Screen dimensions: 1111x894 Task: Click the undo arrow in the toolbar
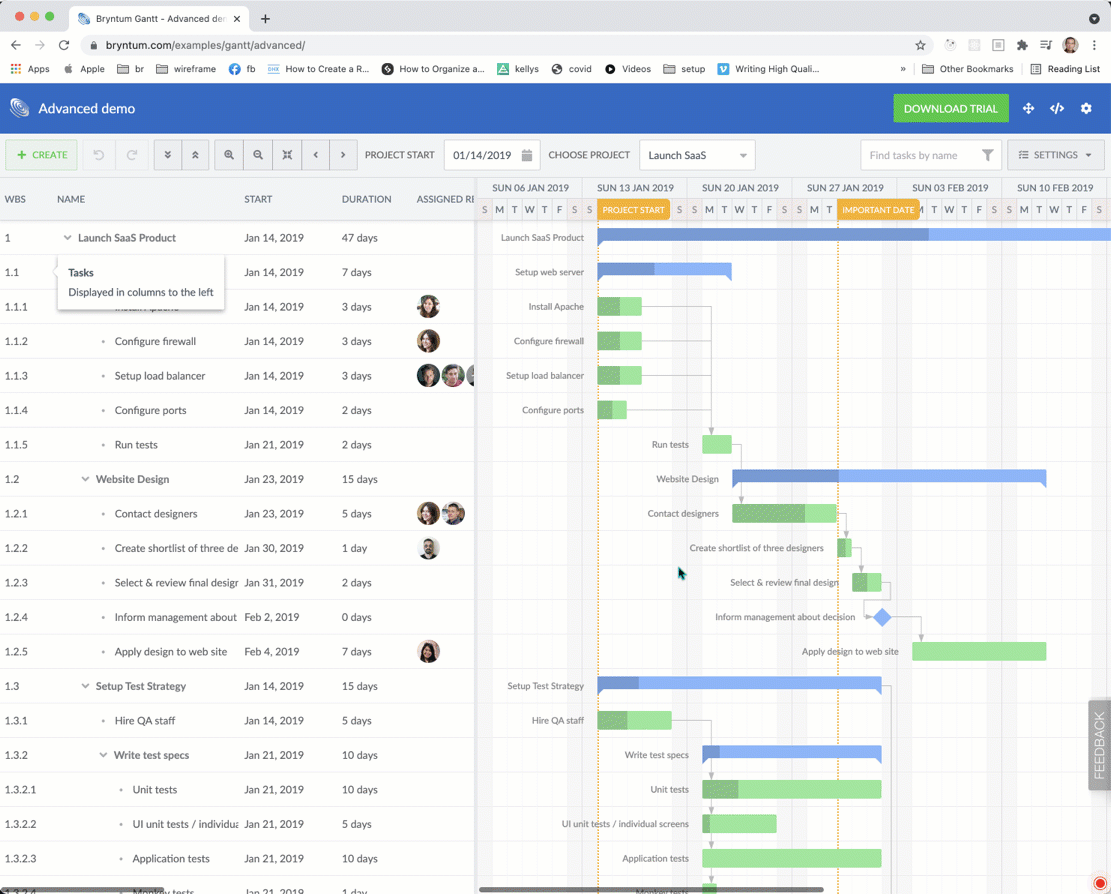(98, 155)
